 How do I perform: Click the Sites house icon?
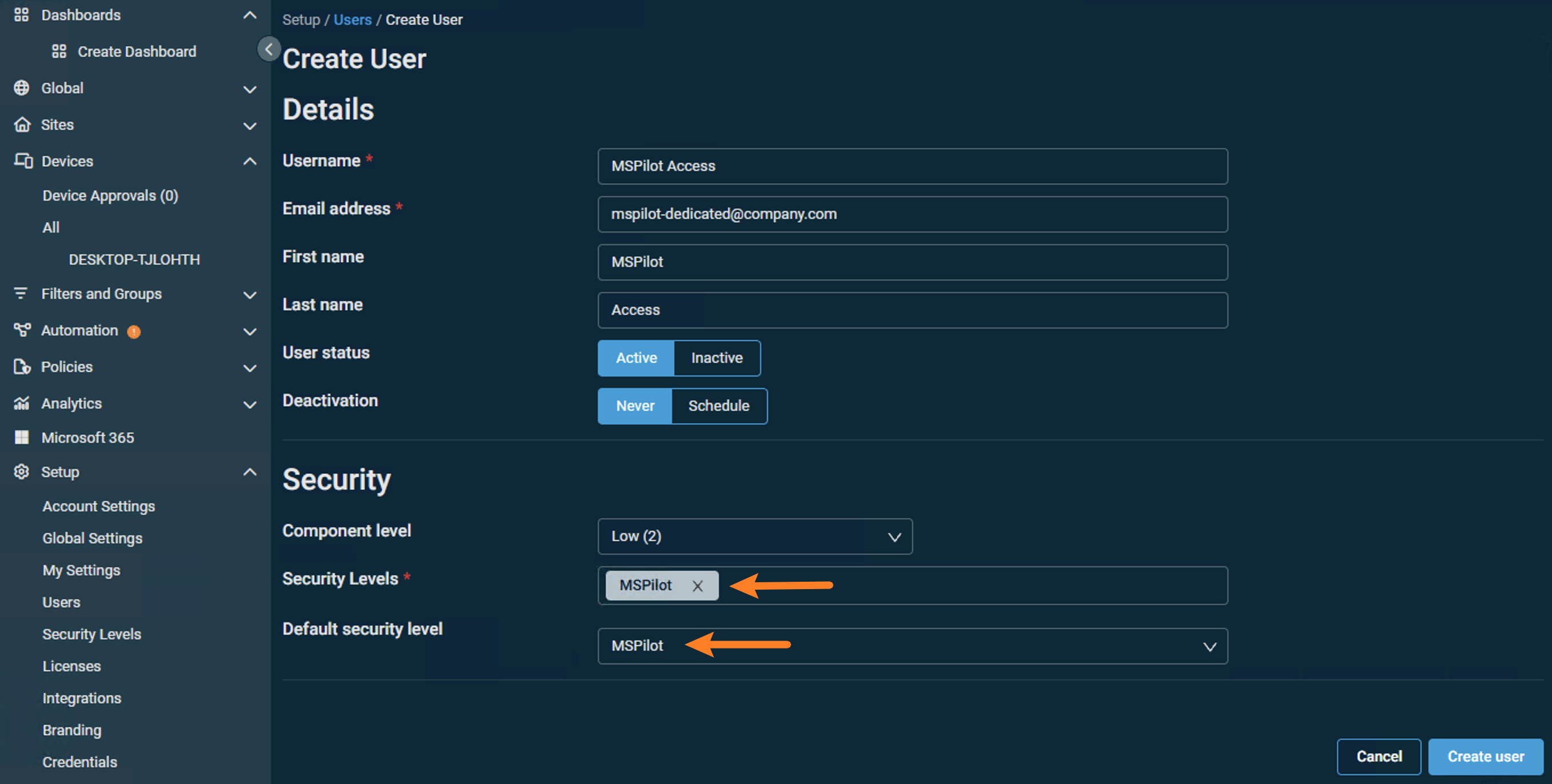[22, 125]
